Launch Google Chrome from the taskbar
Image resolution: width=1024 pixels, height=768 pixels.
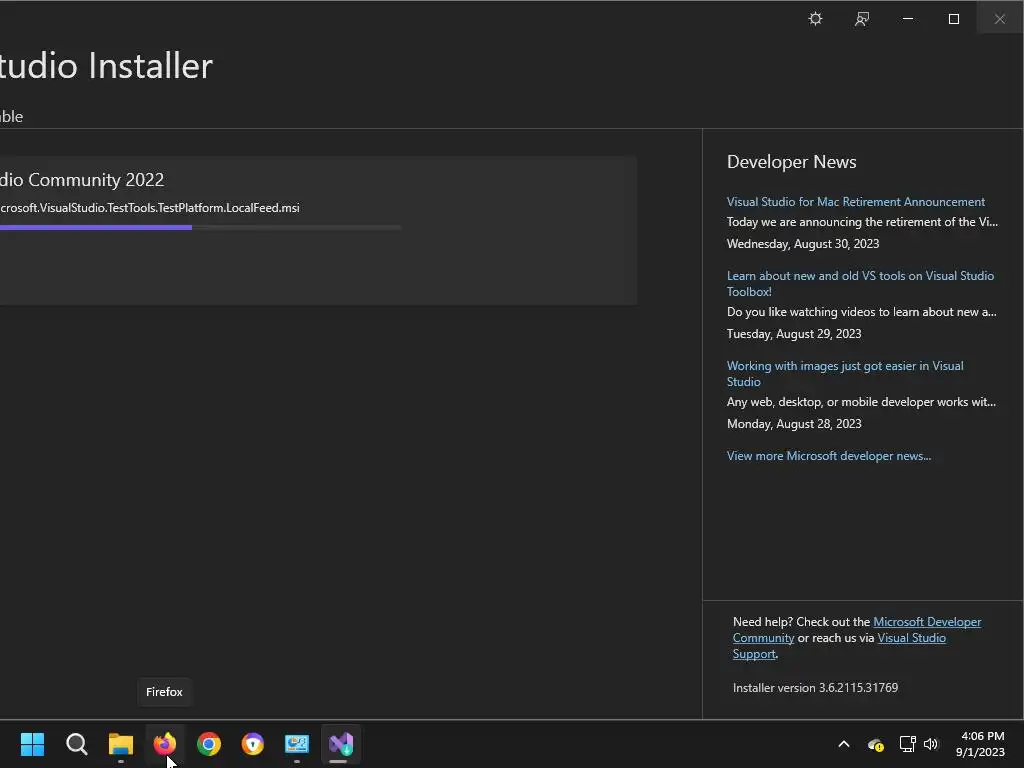point(209,744)
